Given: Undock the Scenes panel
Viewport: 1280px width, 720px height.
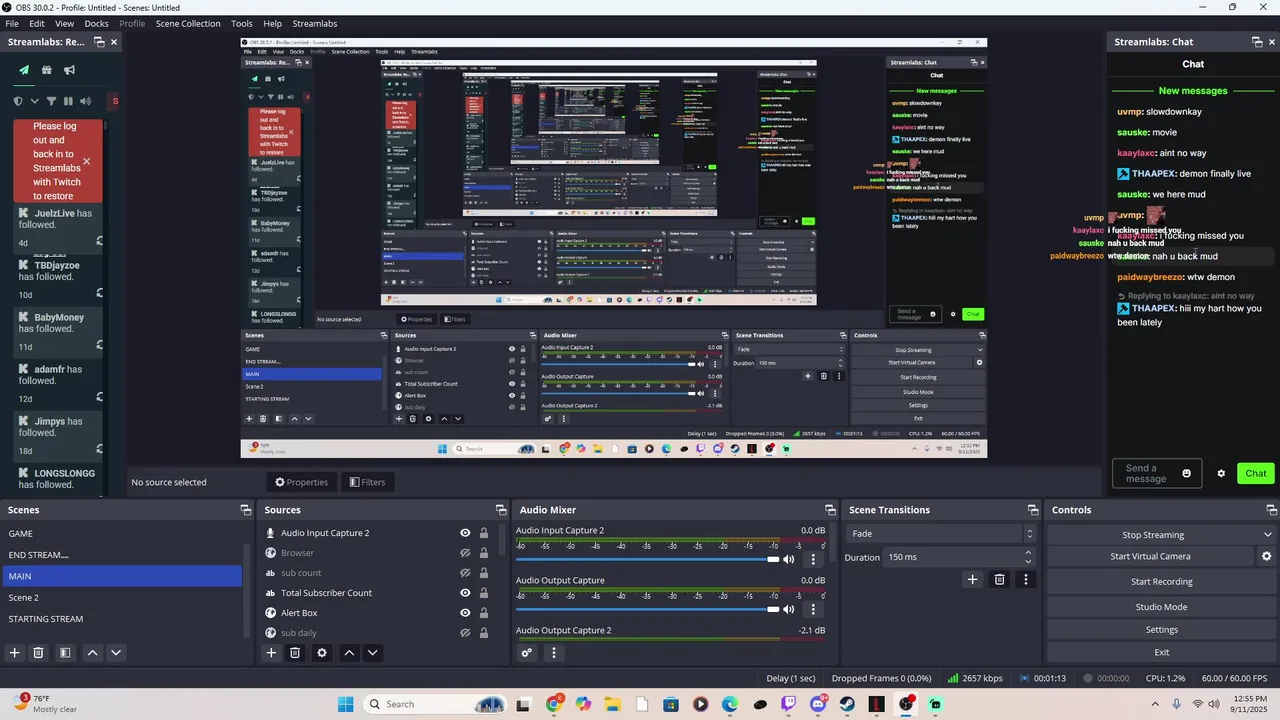Looking at the screenshot, I should [x=246, y=510].
